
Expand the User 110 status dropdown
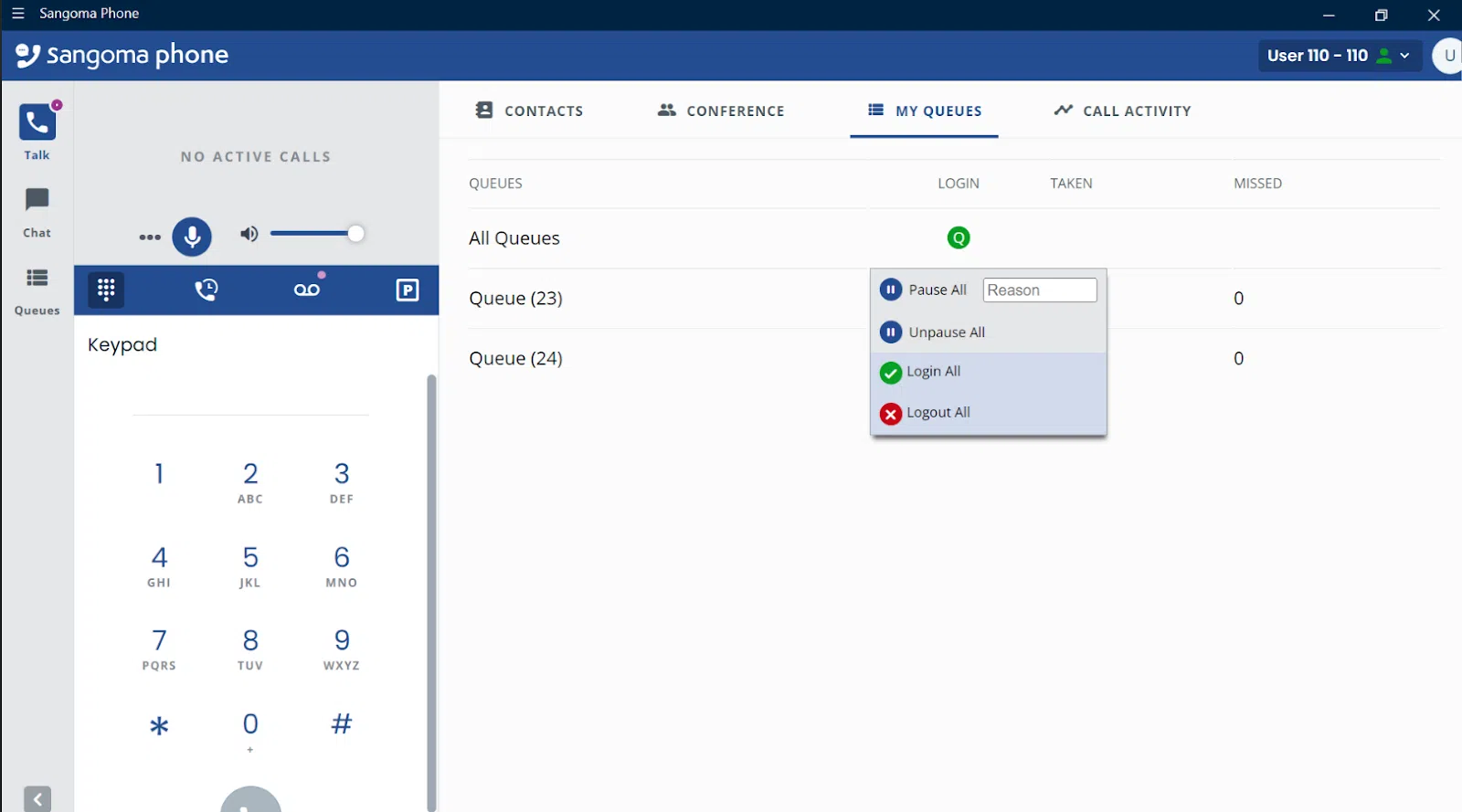(1340, 56)
